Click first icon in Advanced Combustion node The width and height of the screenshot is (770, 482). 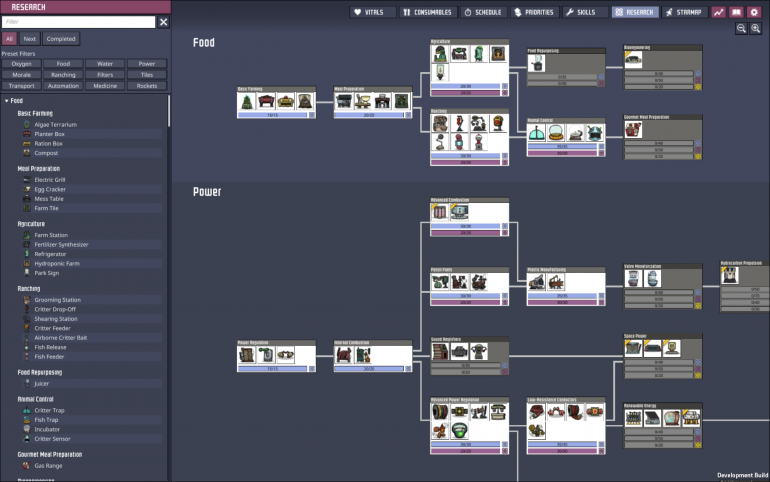[x=440, y=212]
